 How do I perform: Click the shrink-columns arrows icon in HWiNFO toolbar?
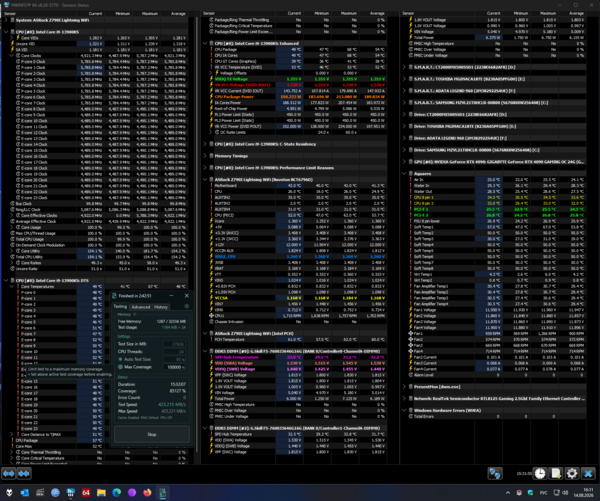(24, 473)
